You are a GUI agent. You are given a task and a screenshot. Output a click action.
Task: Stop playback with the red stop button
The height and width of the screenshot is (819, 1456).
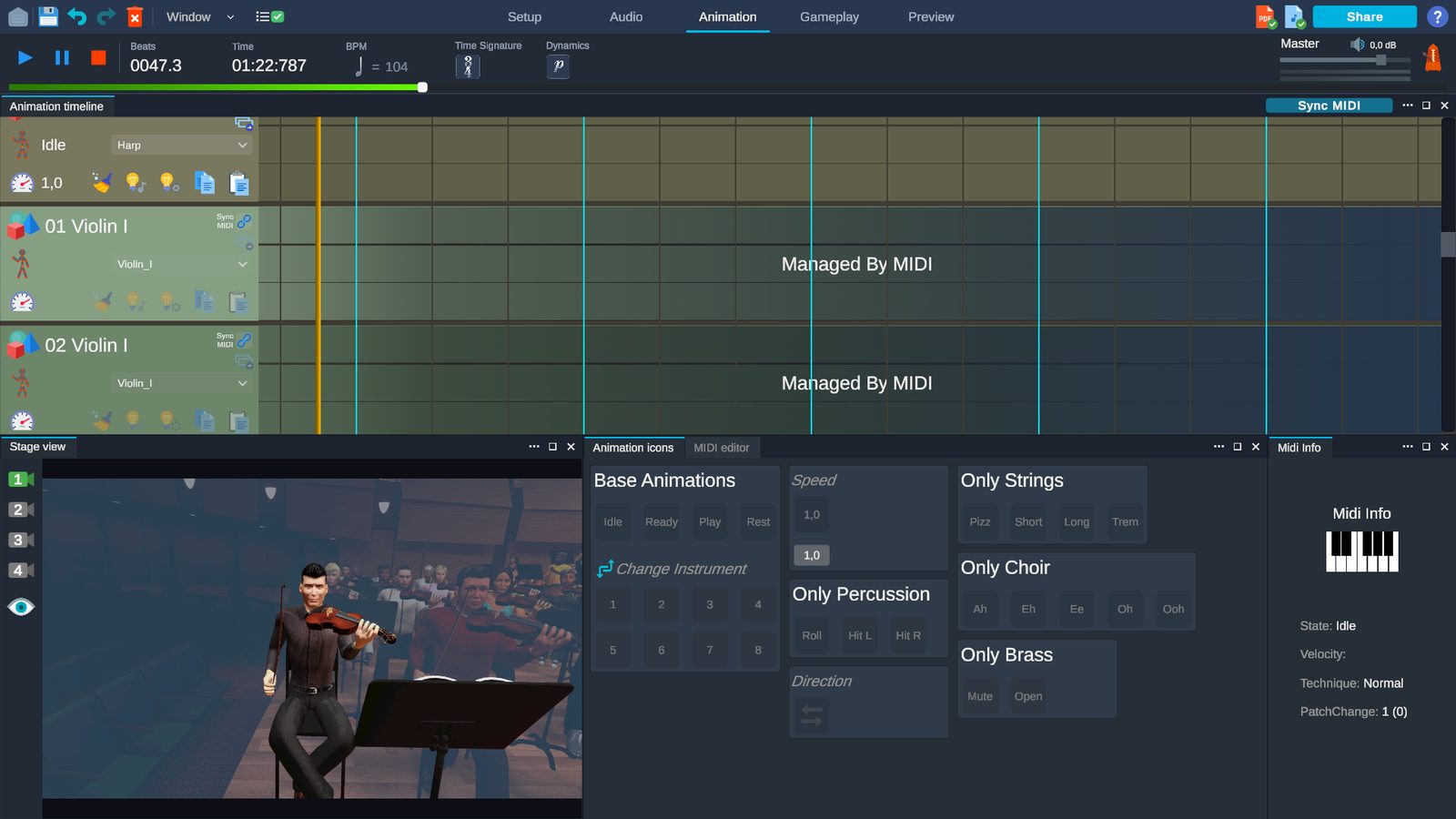[x=98, y=57]
